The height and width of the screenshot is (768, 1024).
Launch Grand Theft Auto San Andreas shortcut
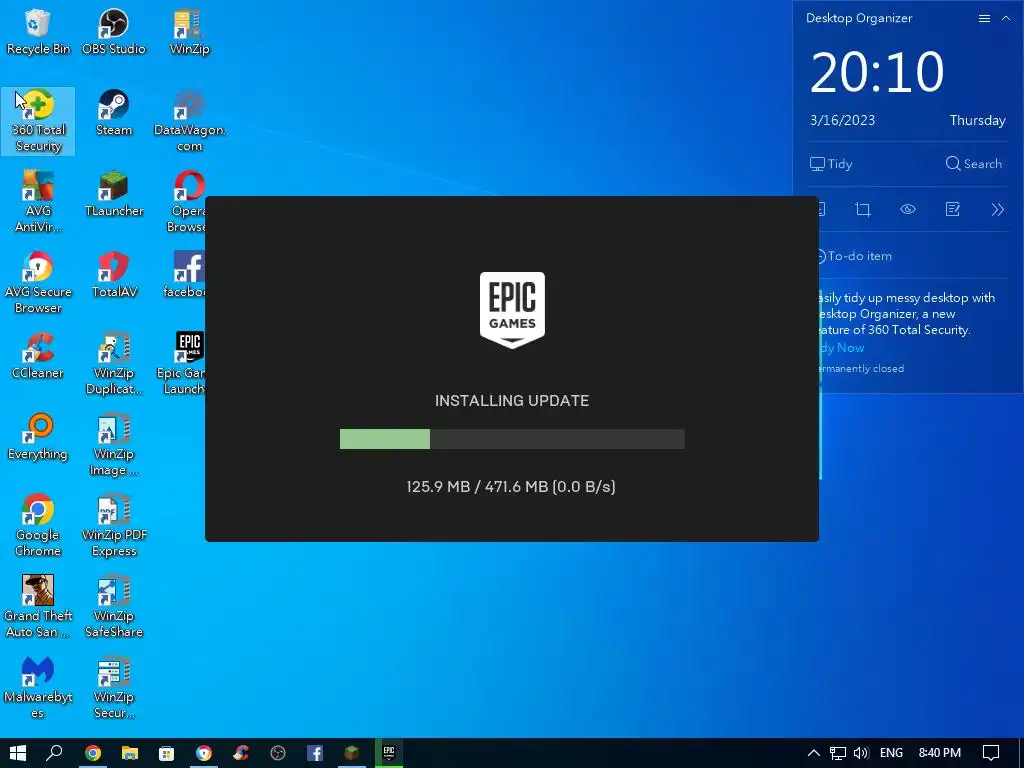click(38, 607)
